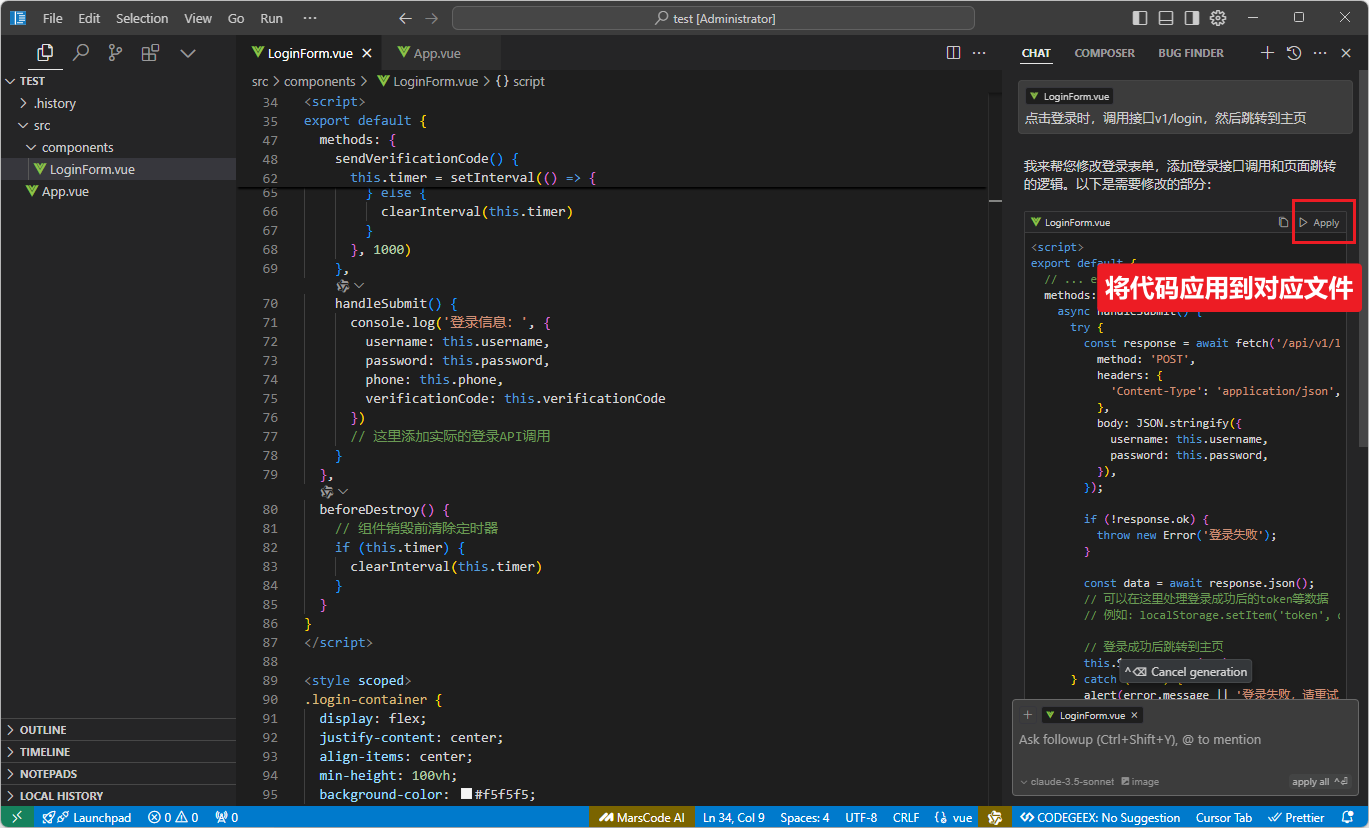Show additional views chevron in activity bar
Viewport: 1369px width, 828px height.
[187, 53]
